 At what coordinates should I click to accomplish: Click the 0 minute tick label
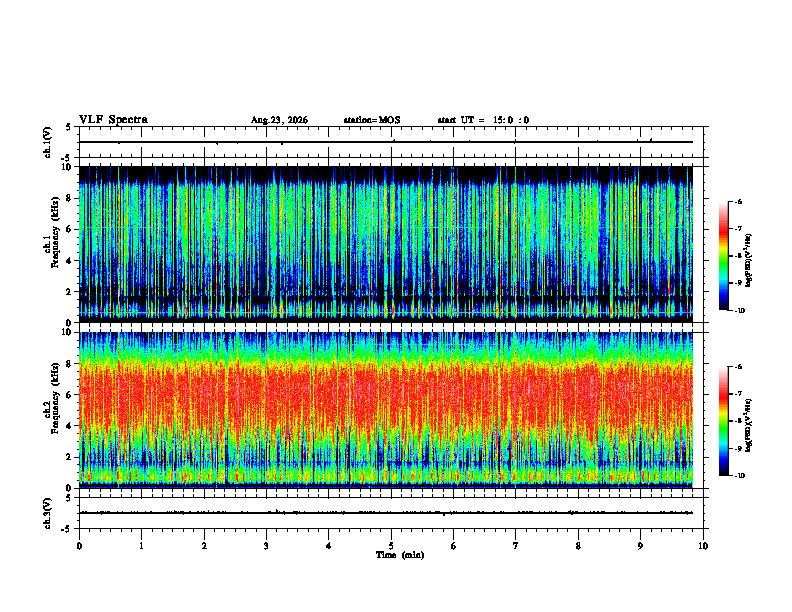79,546
